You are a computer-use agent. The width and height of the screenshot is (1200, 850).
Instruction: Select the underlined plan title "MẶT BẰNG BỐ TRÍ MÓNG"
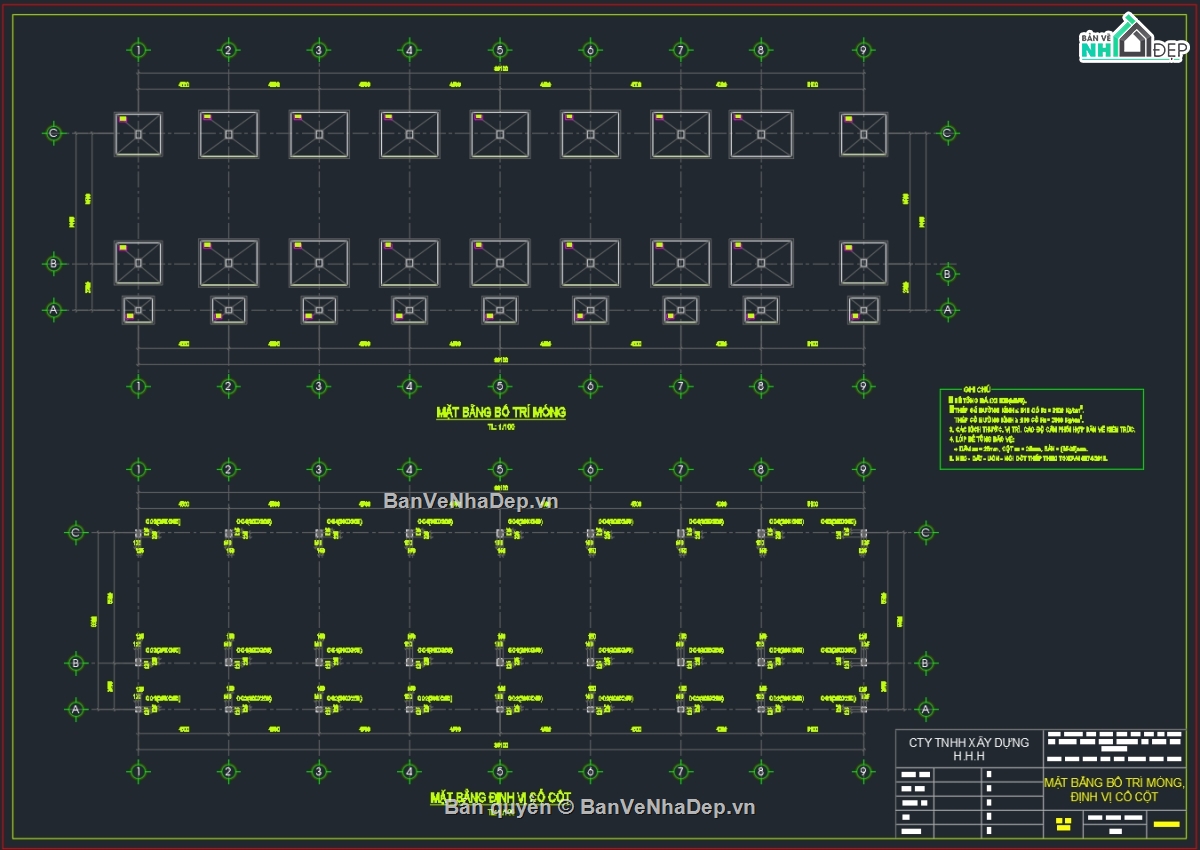point(501,412)
